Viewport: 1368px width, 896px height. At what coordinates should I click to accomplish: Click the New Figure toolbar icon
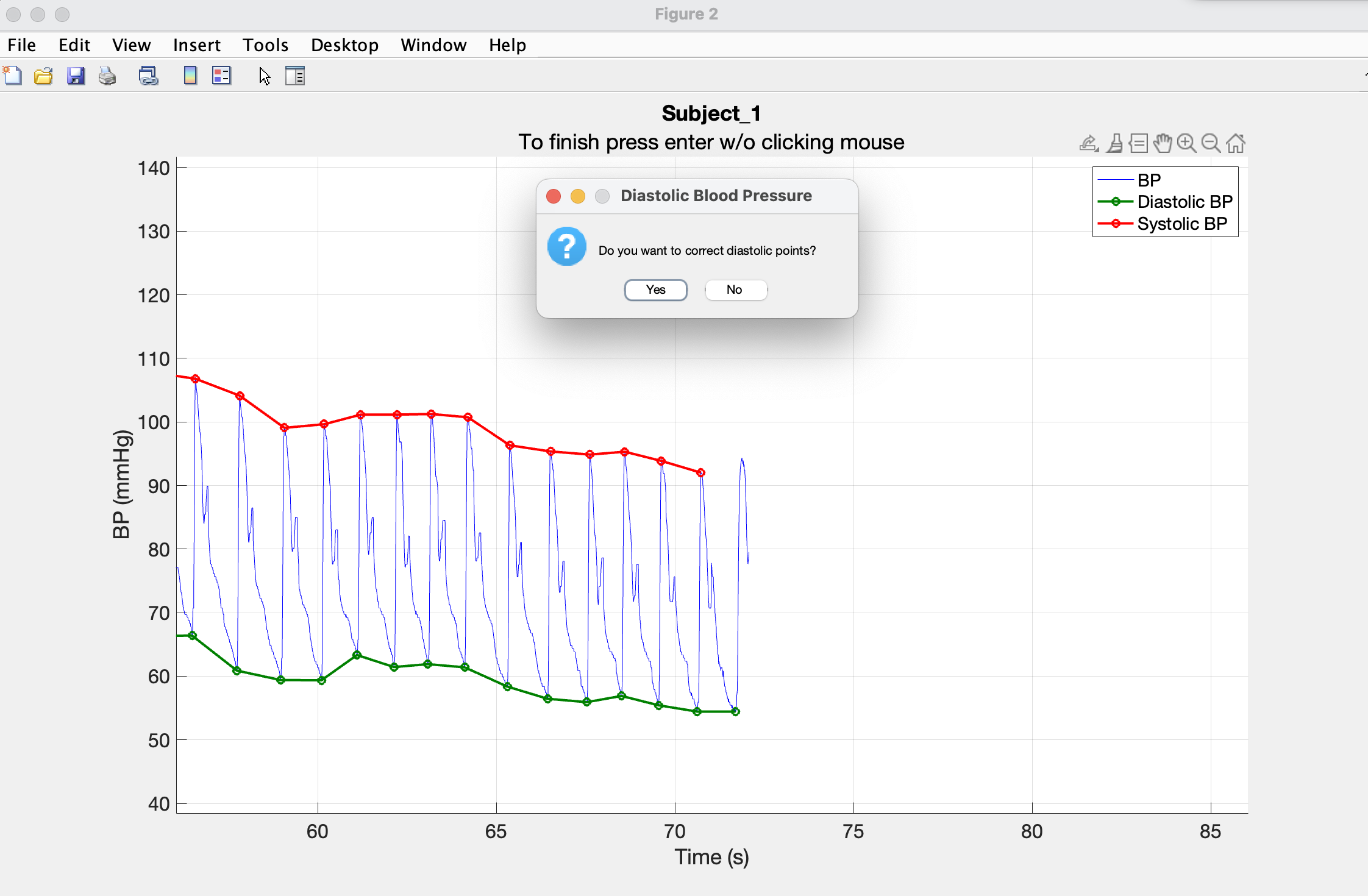[x=12, y=76]
